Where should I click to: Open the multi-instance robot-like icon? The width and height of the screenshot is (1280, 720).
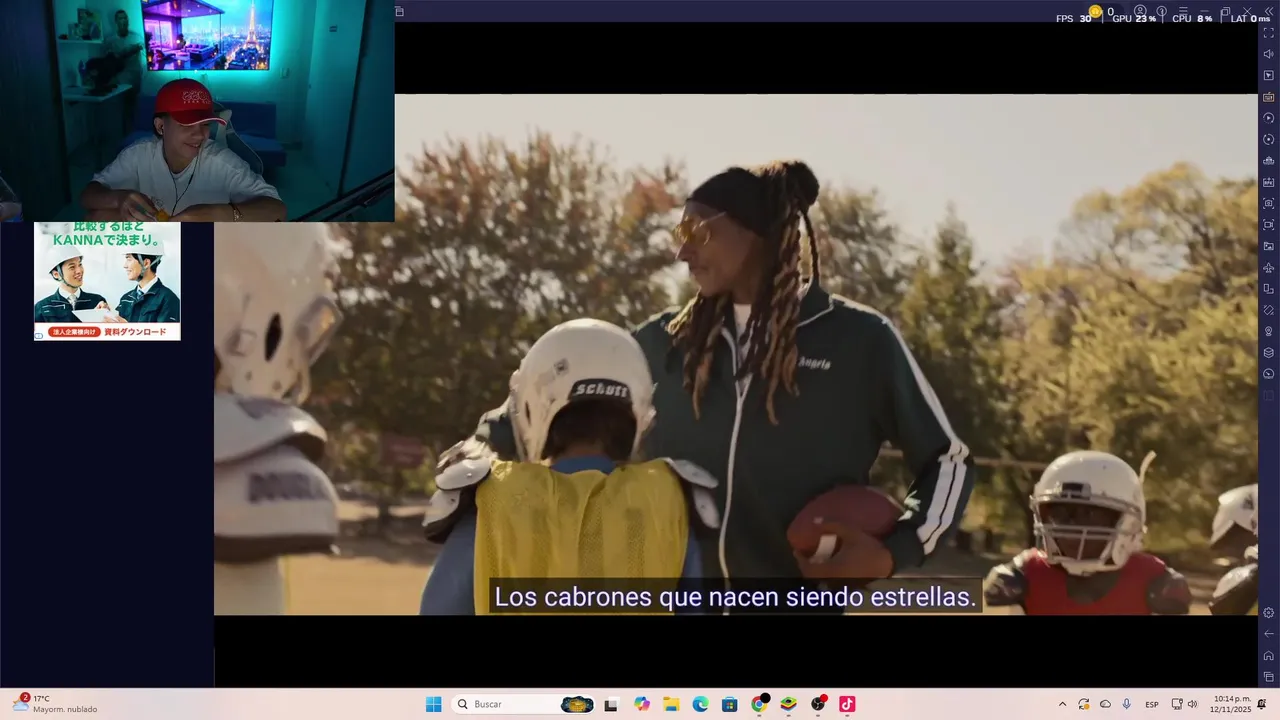pyautogui.click(x=1269, y=161)
